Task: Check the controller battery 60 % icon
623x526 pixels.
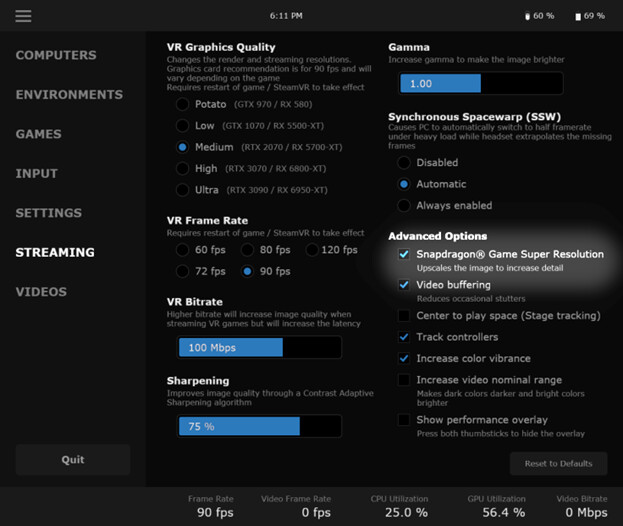Action: tap(527, 16)
